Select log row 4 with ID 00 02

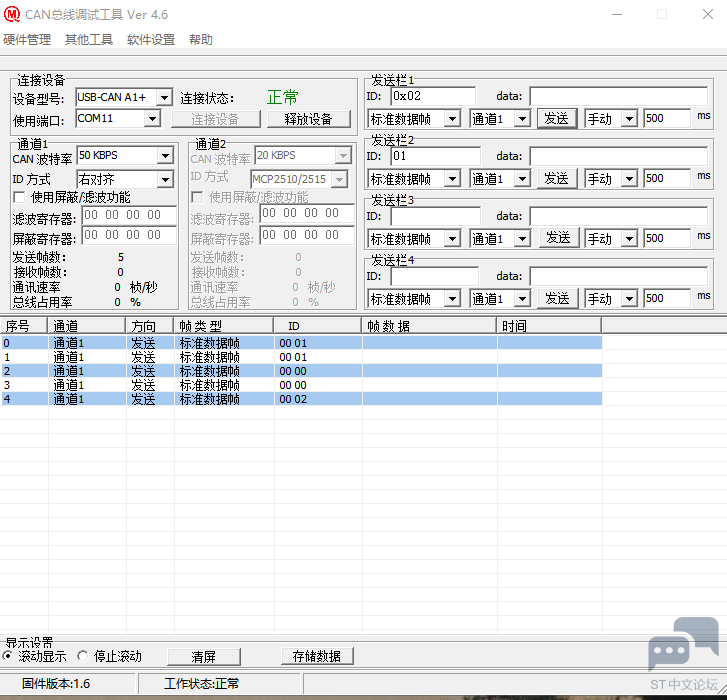point(301,399)
